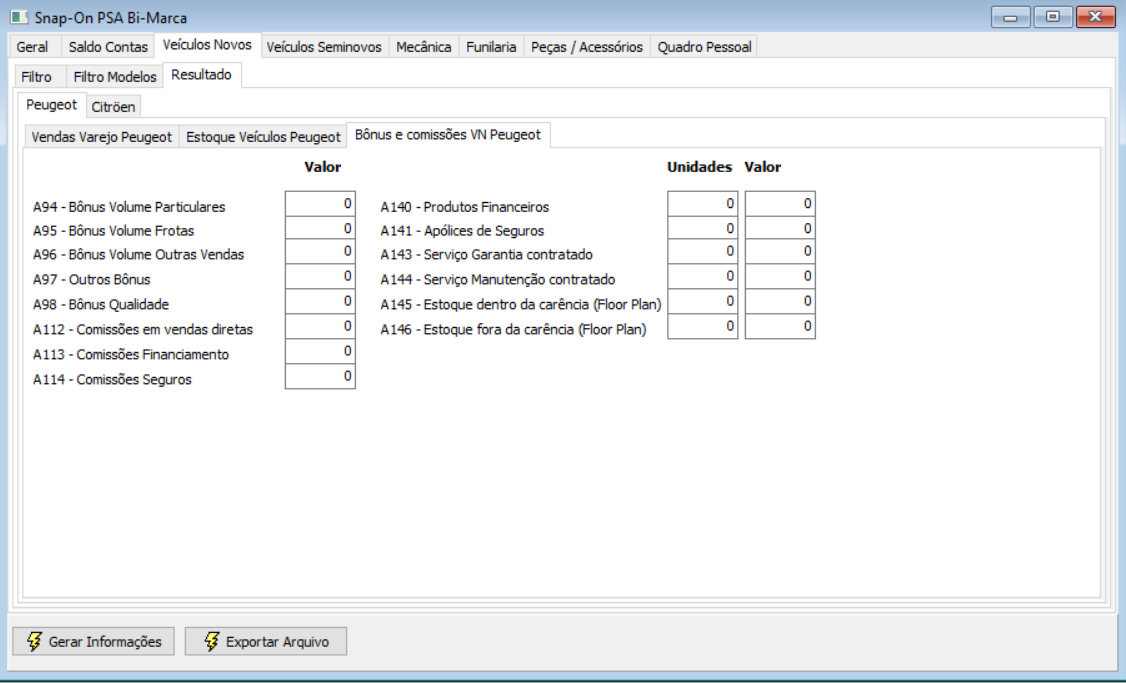Focus A114 Comissões Seguros value field
Viewport: 1126px width, 683px height.
click(x=320, y=376)
